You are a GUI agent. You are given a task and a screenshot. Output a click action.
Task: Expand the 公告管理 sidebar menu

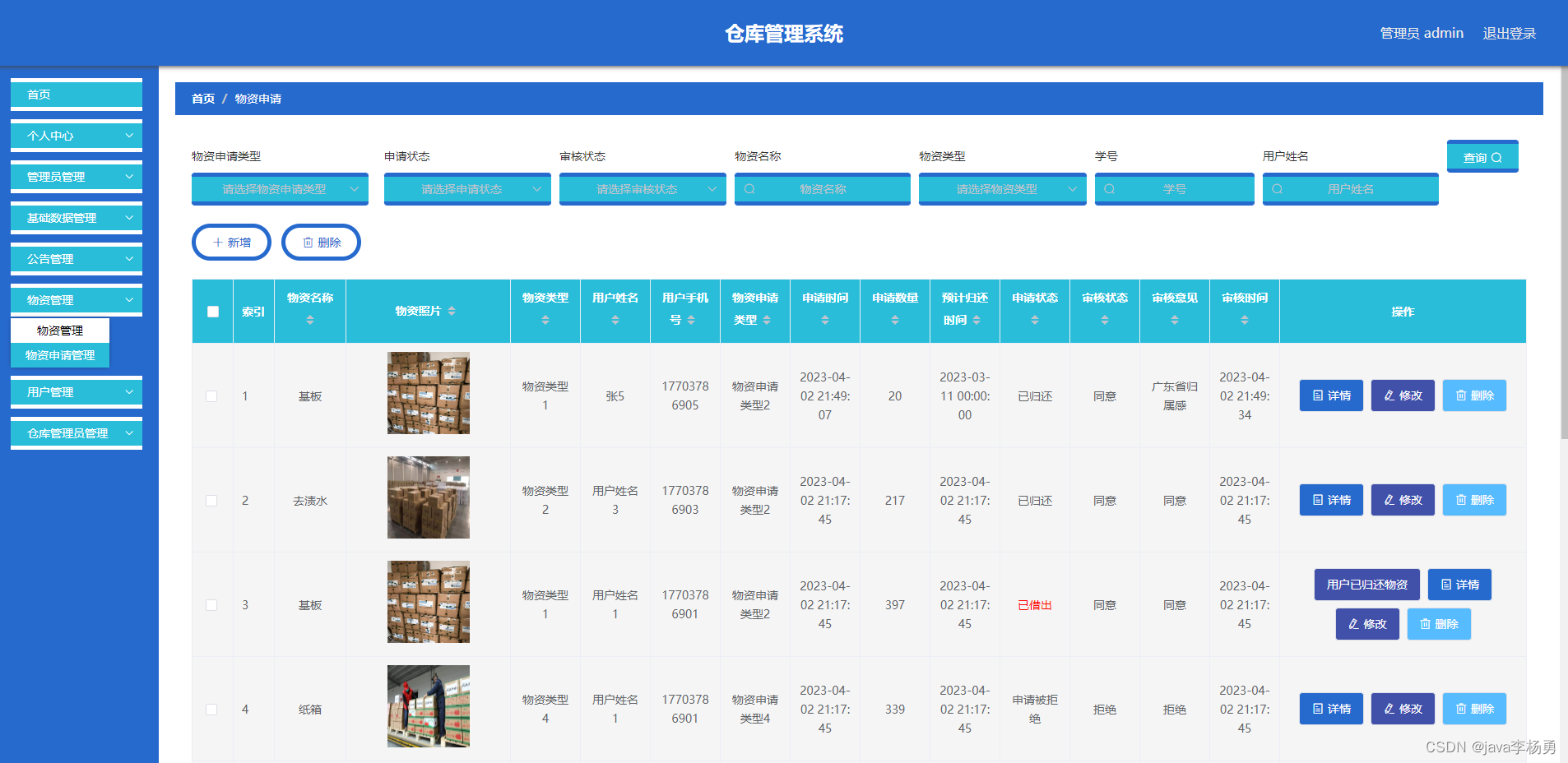(x=77, y=259)
